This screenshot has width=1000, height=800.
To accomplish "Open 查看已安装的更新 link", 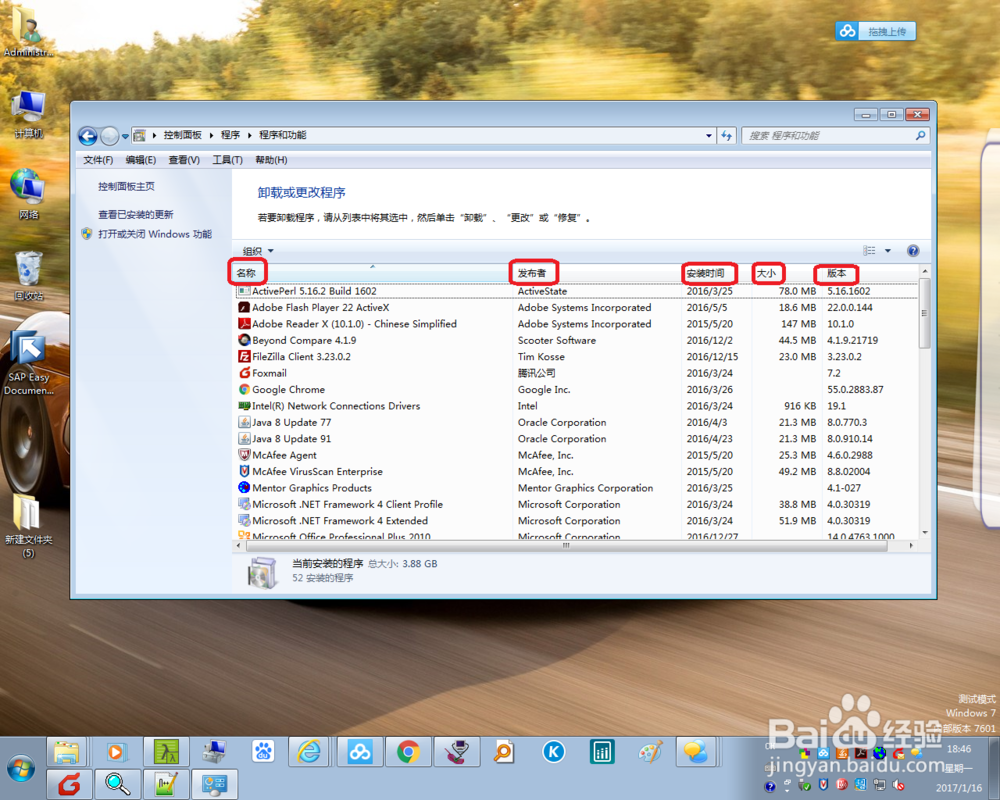I will (136, 214).
